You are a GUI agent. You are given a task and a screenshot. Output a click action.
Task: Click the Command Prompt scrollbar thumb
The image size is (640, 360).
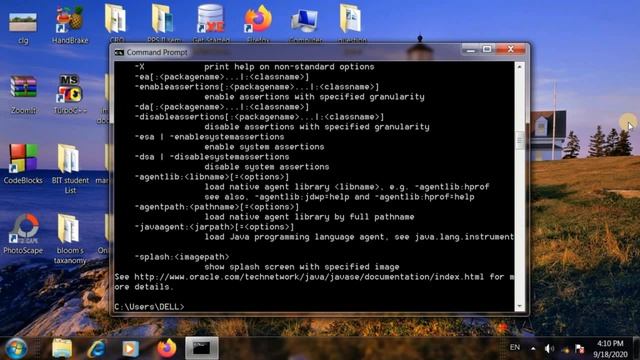pyautogui.click(x=520, y=140)
